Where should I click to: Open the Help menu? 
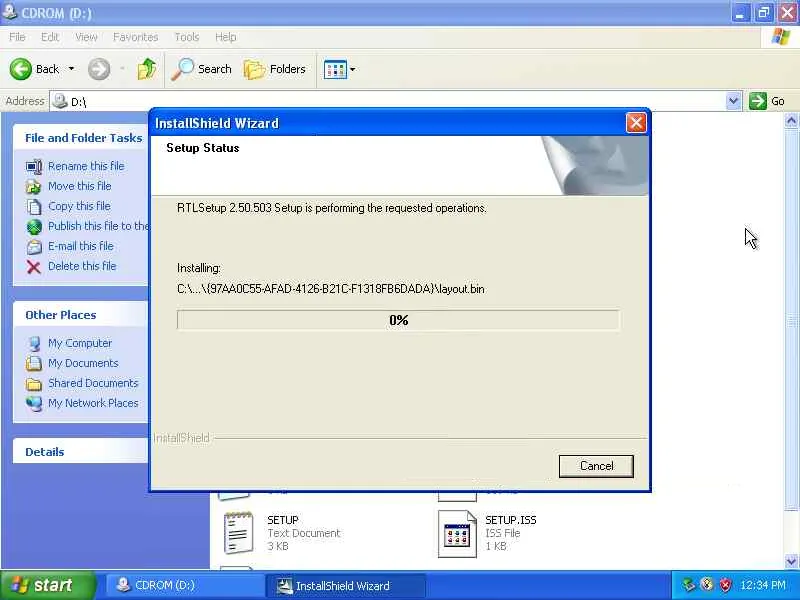point(225,37)
